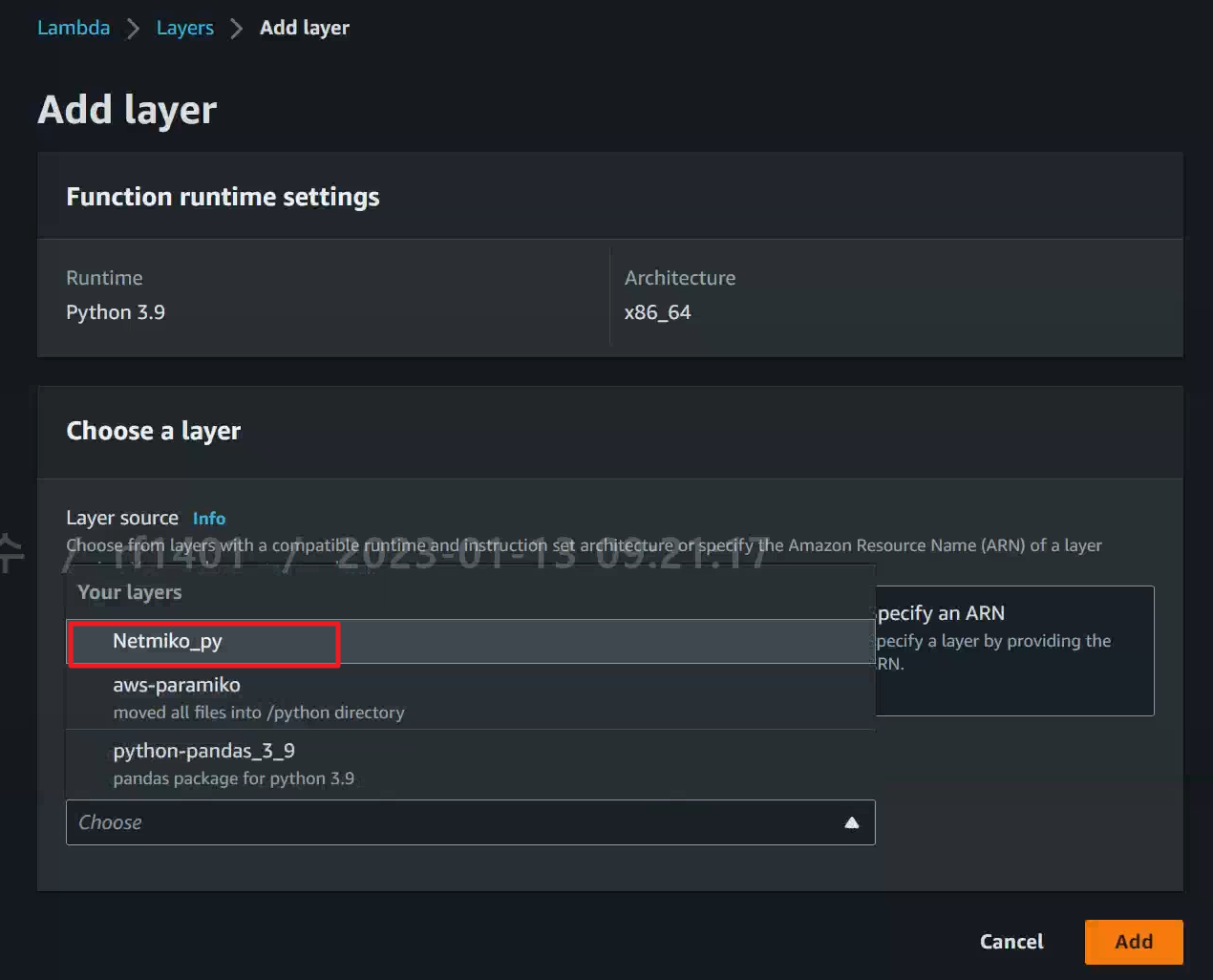Cancel adding the layer
This screenshot has width=1213, height=980.
tap(1011, 941)
